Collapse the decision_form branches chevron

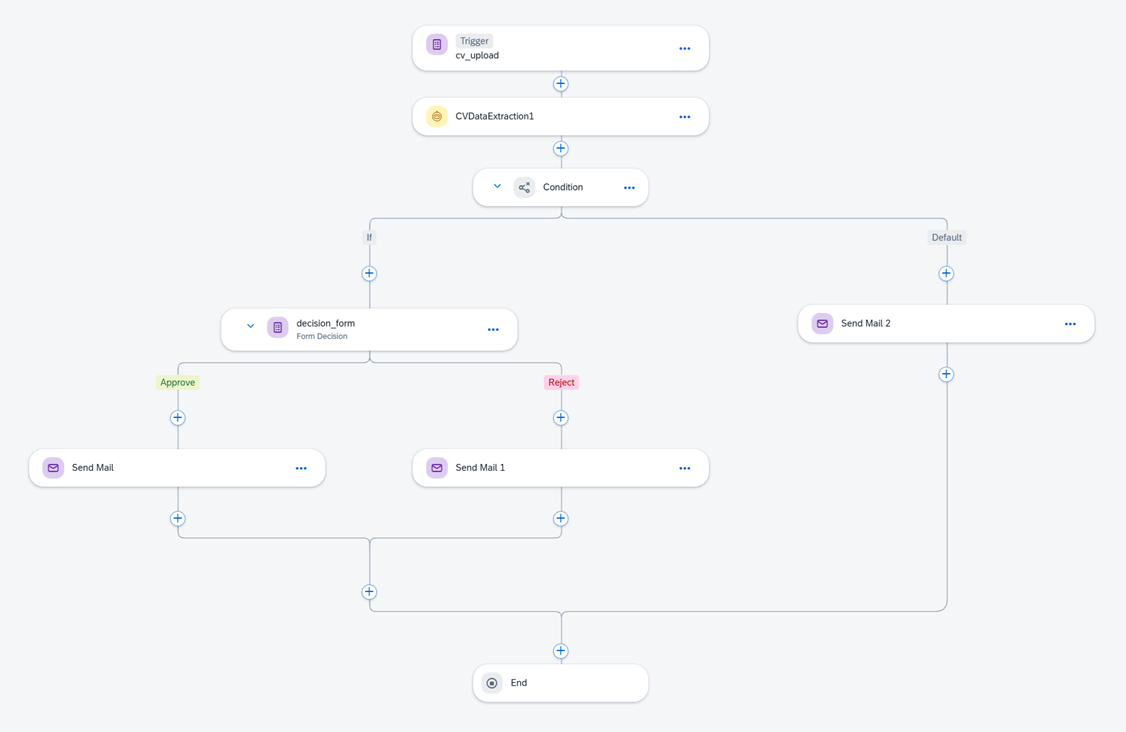click(251, 327)
